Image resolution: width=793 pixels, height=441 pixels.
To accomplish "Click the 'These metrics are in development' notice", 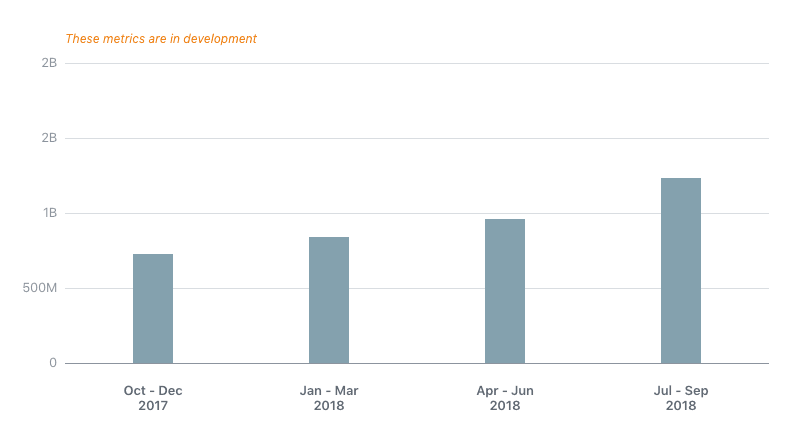I will pos(161,39).
